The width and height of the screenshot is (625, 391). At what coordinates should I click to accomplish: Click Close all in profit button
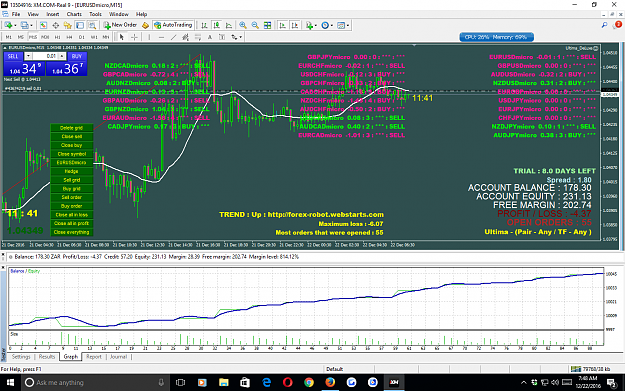(x=72, y=223)
